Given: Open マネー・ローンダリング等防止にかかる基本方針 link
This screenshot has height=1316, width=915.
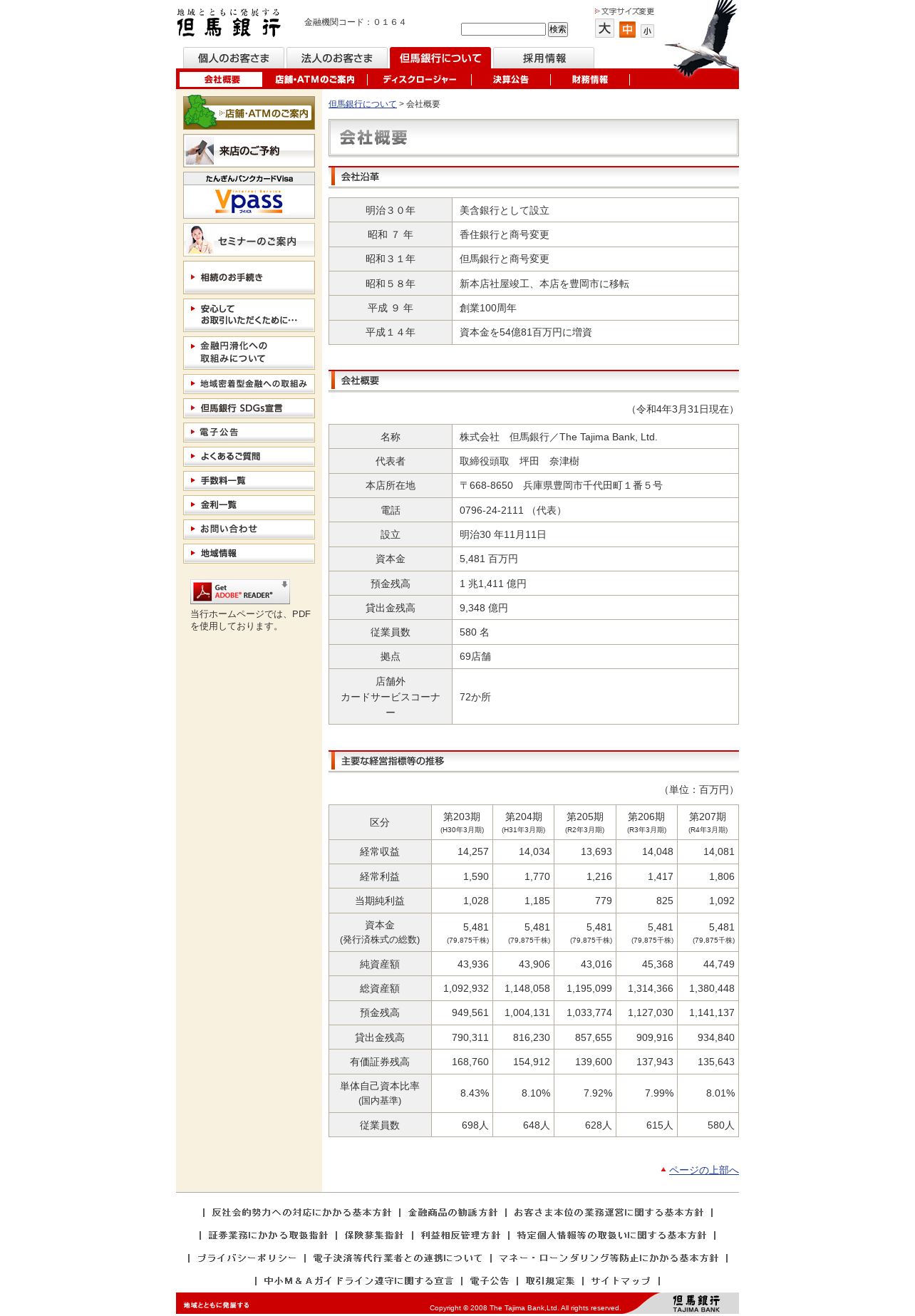Looking at the screenshot, I should click(609, 1258).
